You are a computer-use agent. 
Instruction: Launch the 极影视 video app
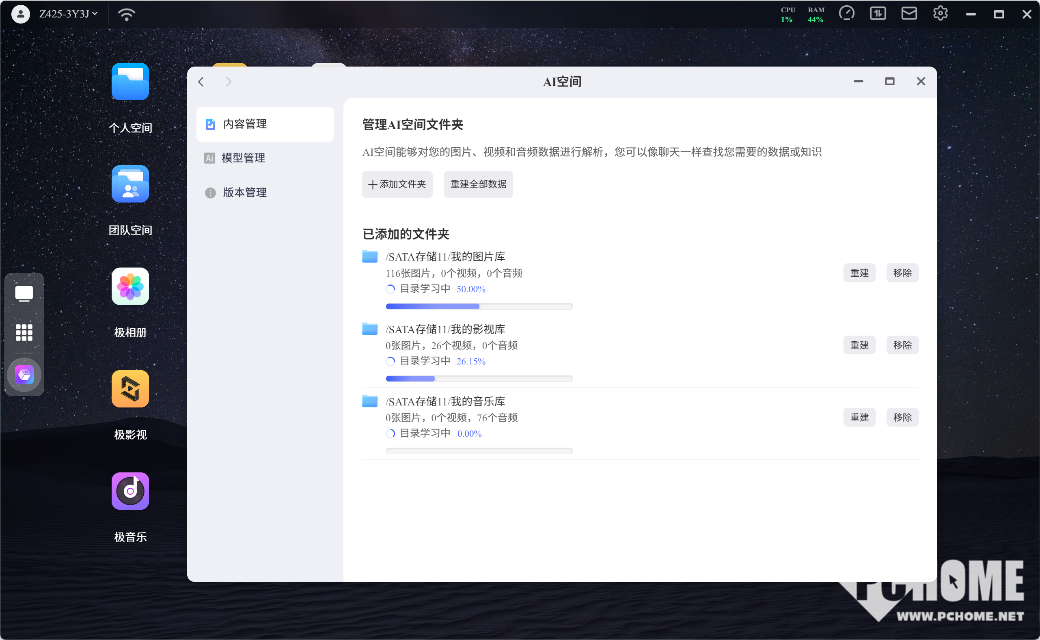click(x=130, y=389)
